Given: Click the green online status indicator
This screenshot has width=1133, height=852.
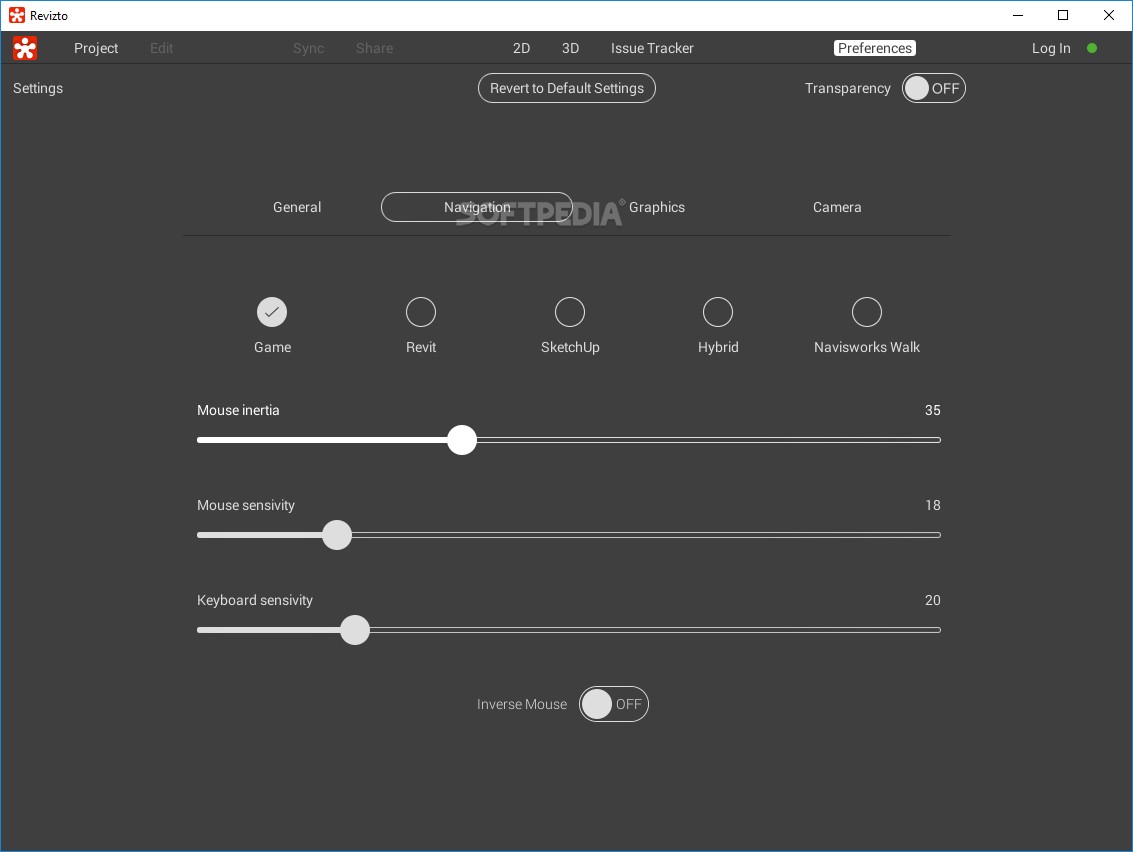Looking at the screenshot, I should (x=1092, y=48).
